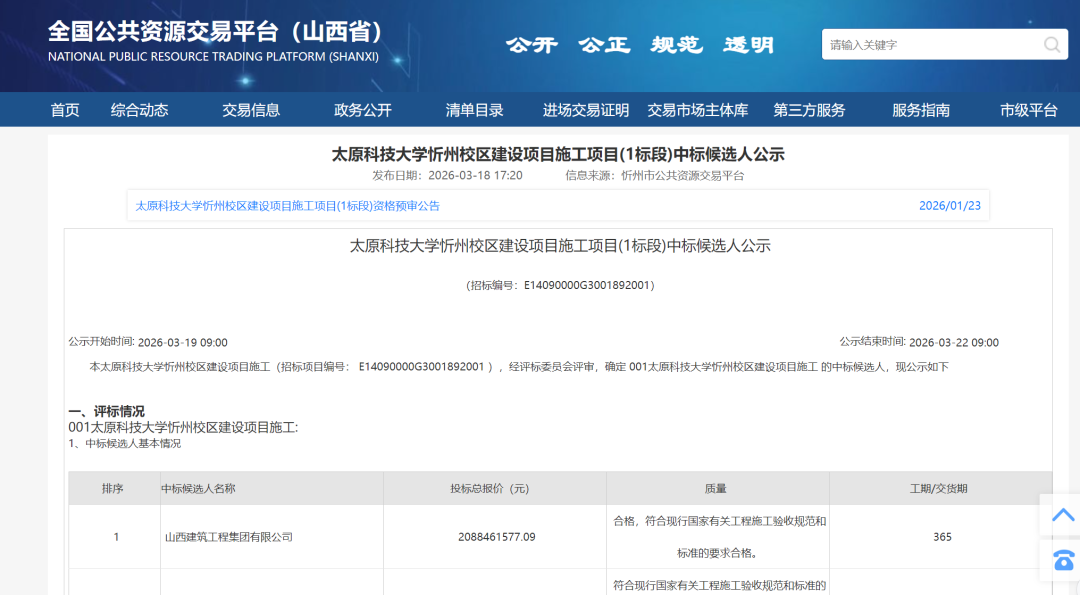
Task: Open the telephone contact icon
Action: [x=1062, y=560]
